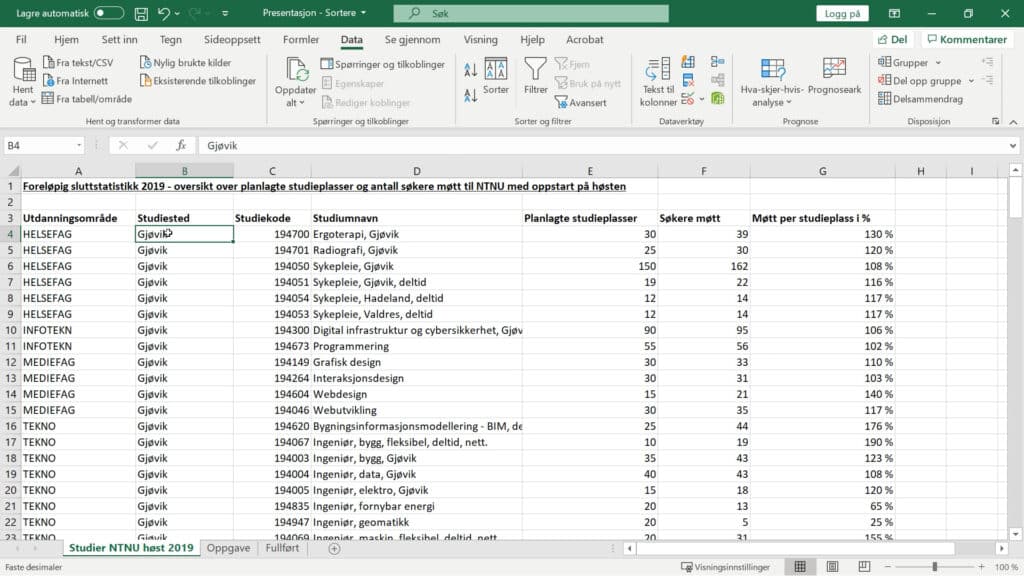
Task: Create a Prognoseark forecast sheet
Action: 834,76
